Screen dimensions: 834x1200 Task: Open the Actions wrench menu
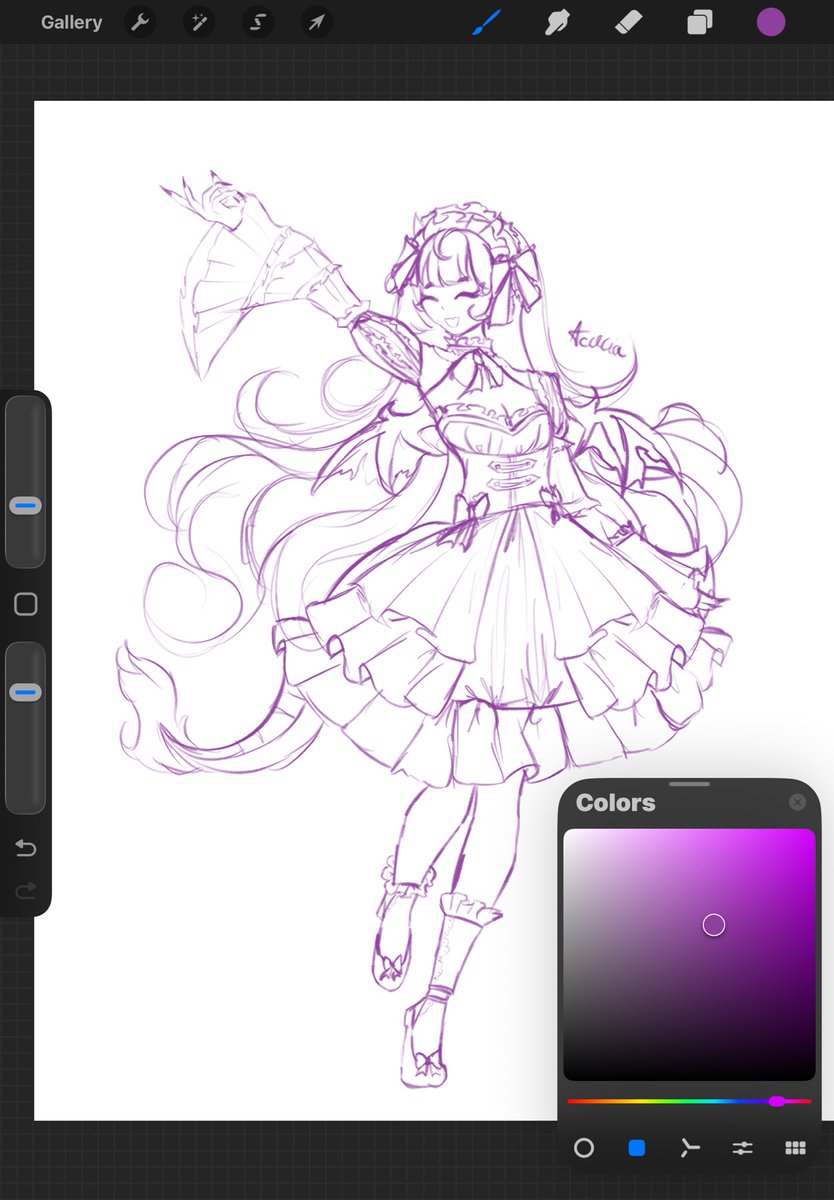[140, 22]
